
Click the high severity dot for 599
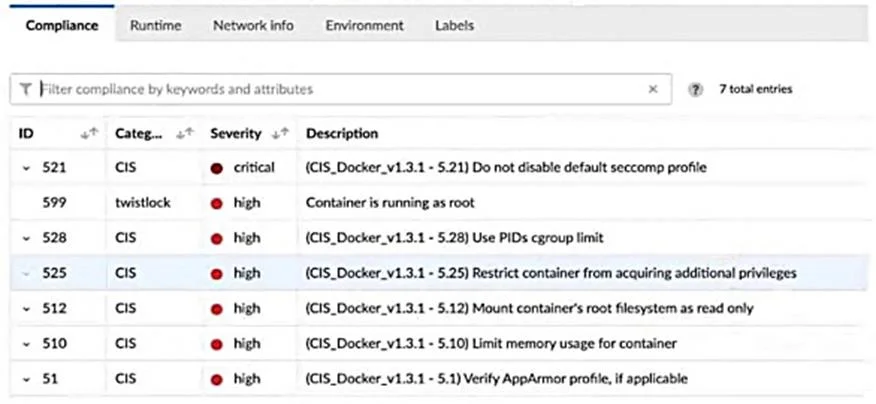click(217, 203)
